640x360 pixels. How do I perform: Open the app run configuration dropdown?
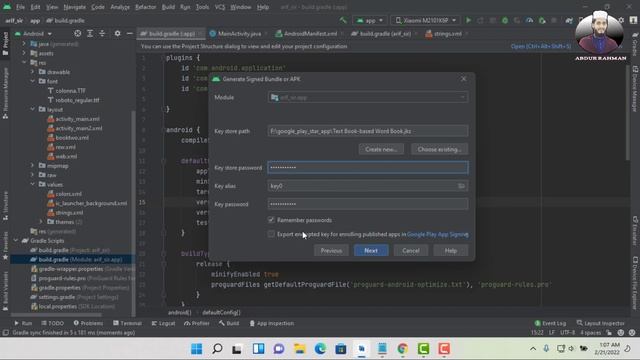click(370, 20)
